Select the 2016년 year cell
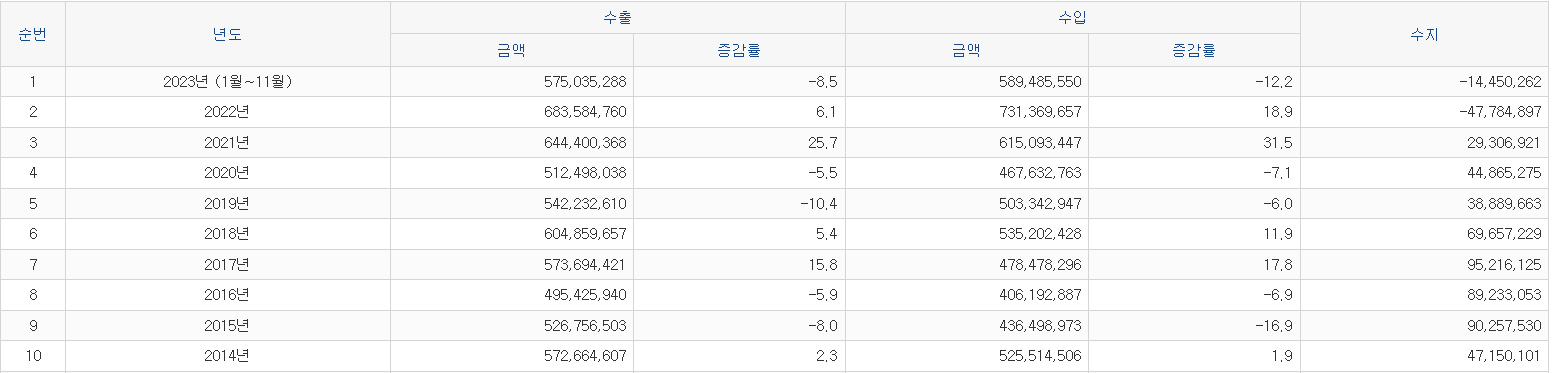 (228, 295)
